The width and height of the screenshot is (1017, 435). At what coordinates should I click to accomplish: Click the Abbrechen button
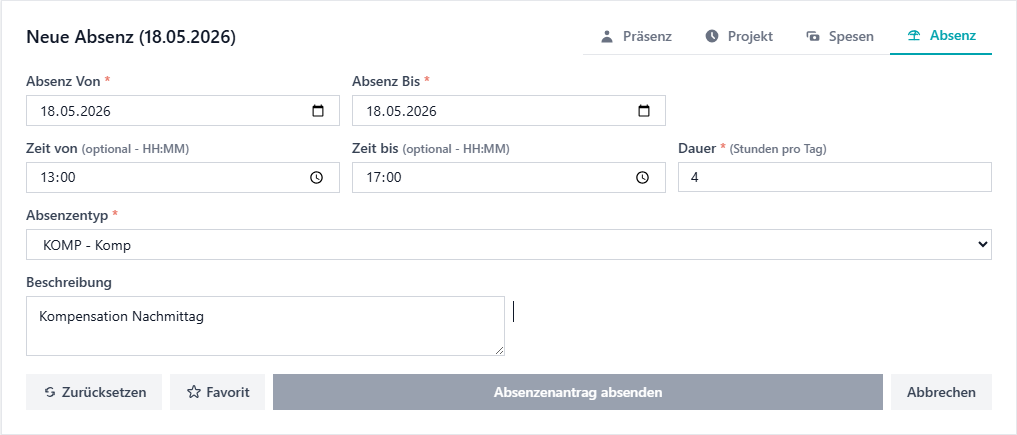pos(941,392)
